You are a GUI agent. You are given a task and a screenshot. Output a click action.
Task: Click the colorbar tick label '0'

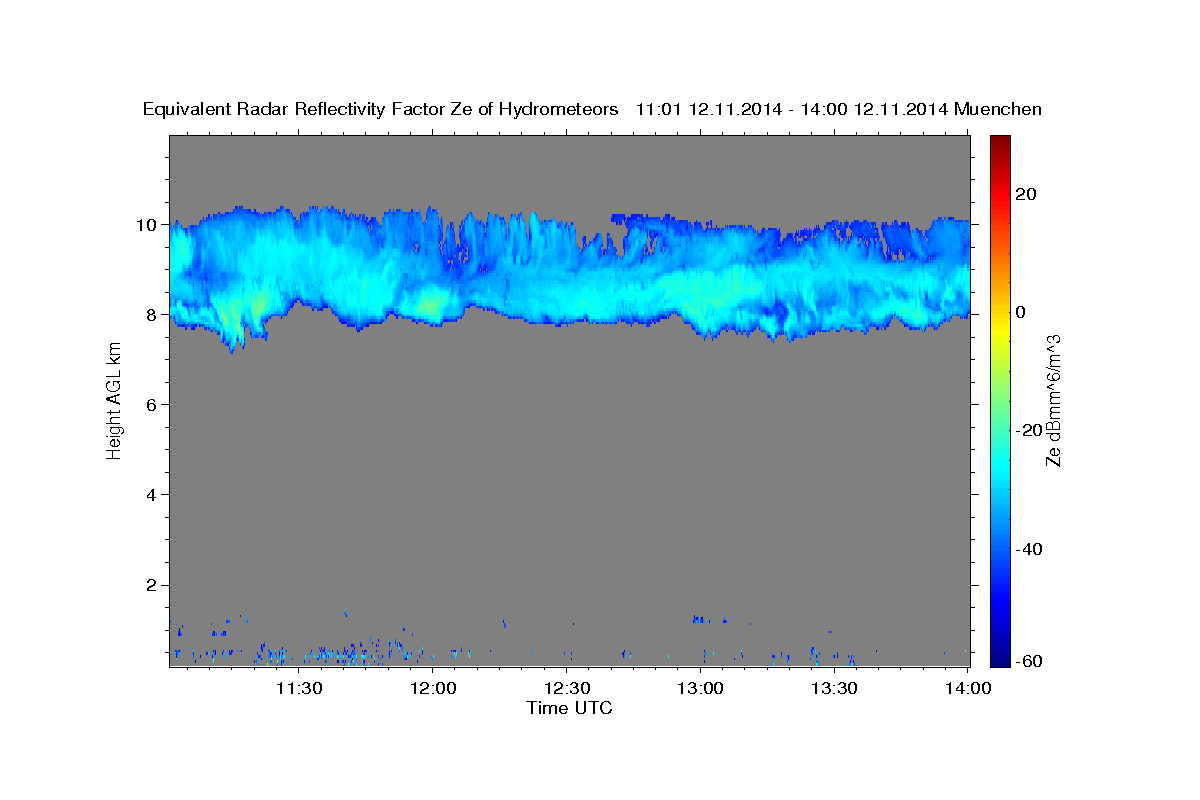[x=1021, y=312]
